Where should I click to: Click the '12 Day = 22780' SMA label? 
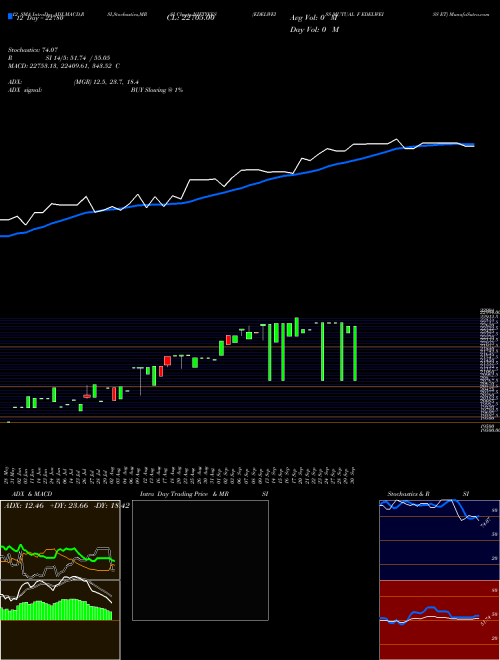pos(38,18)
